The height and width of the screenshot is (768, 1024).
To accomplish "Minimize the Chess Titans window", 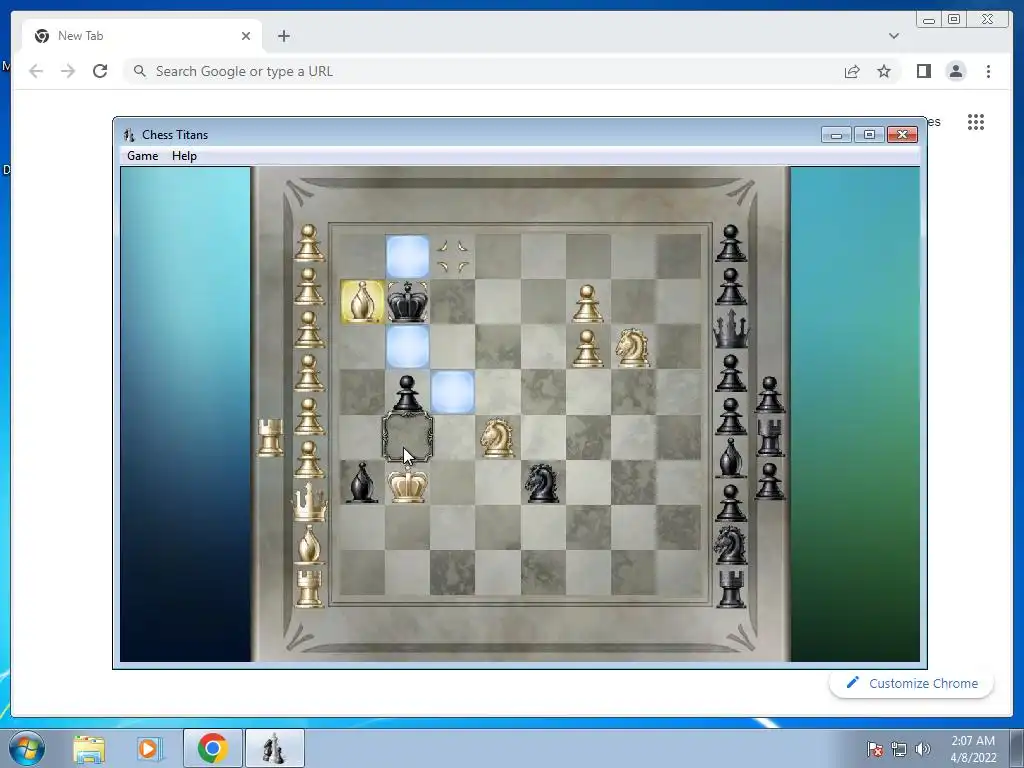I will tap(837, 135).
